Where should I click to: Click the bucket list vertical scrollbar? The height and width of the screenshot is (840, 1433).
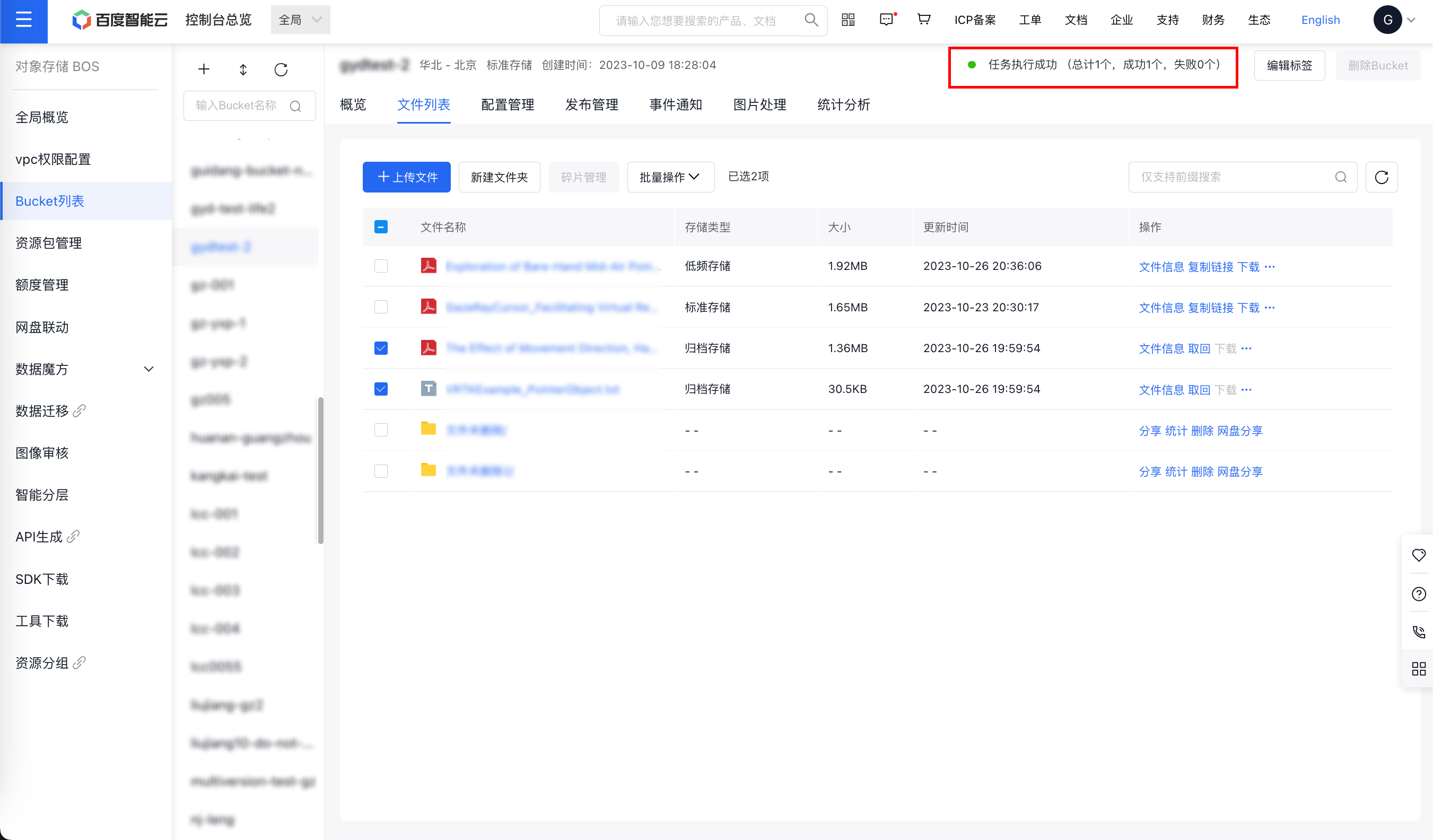(x=321, y=470)
